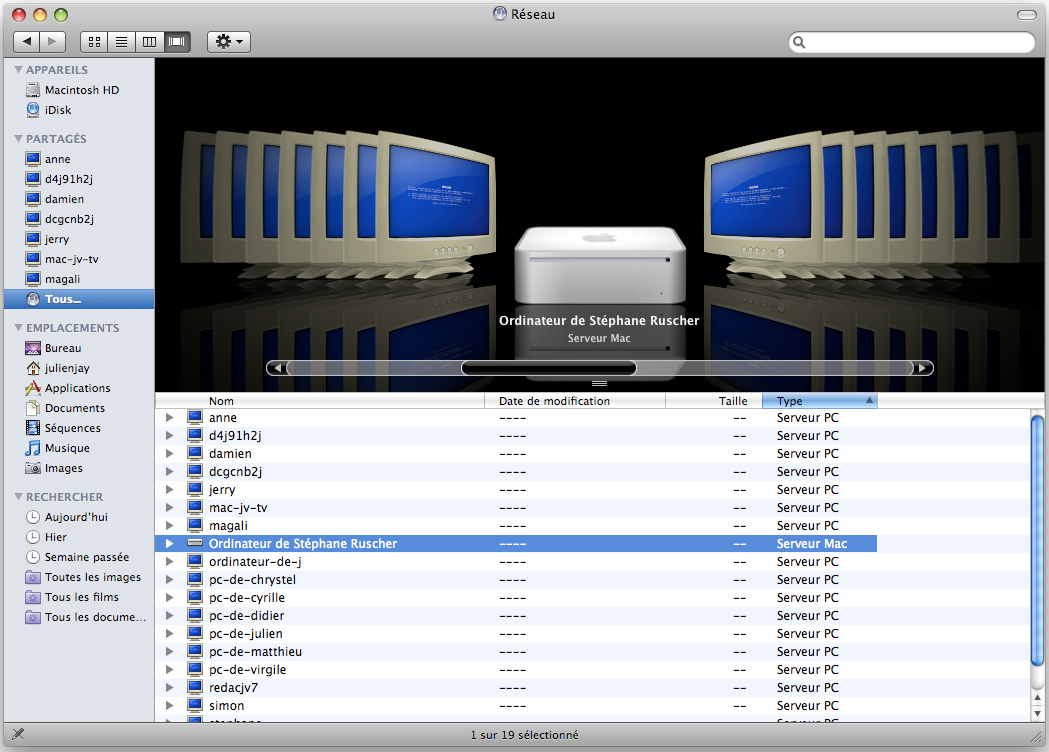Open Toutes les images smart folder
The height and width of the screenshot is (752, 1049).
[x=79, y=577]
